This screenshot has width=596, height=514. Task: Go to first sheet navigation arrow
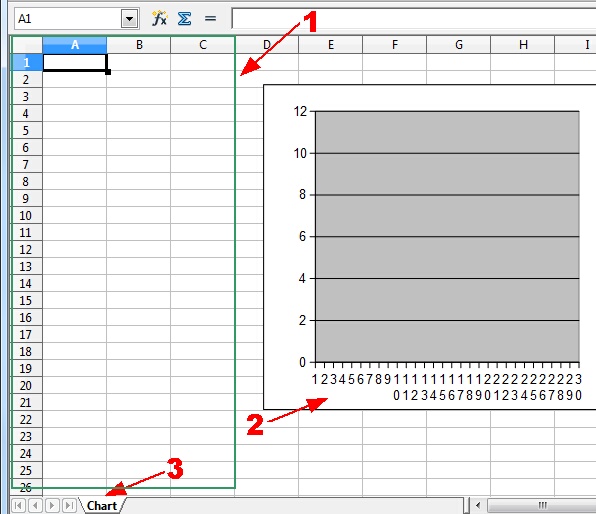click(18, 506)
